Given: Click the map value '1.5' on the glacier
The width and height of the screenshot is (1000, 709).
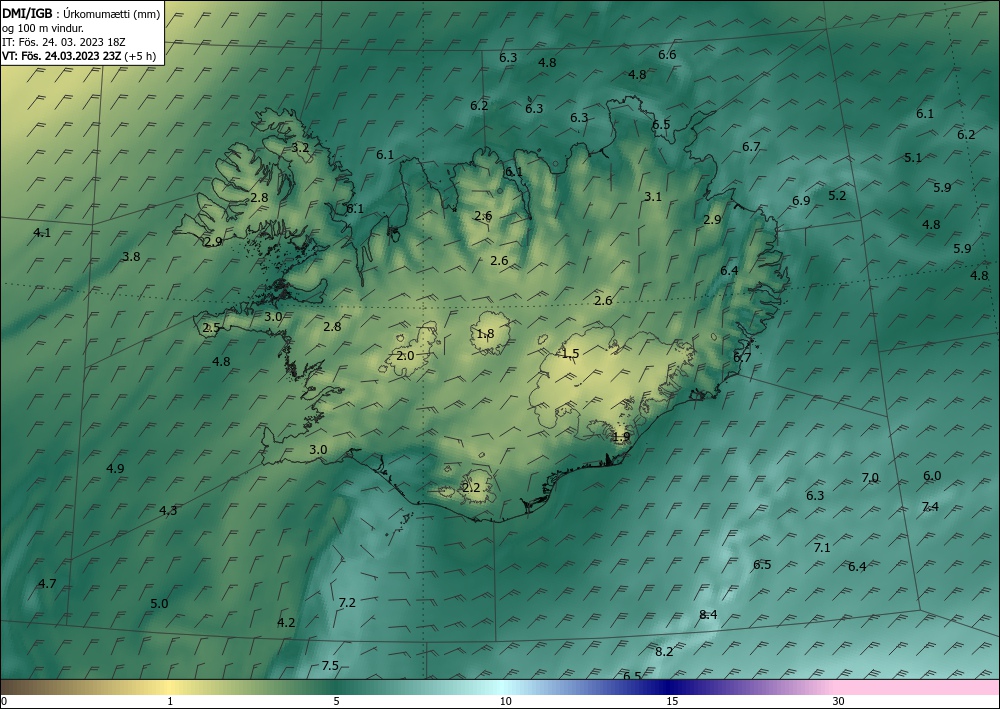Looking at the screenshot, I should 570,353.
